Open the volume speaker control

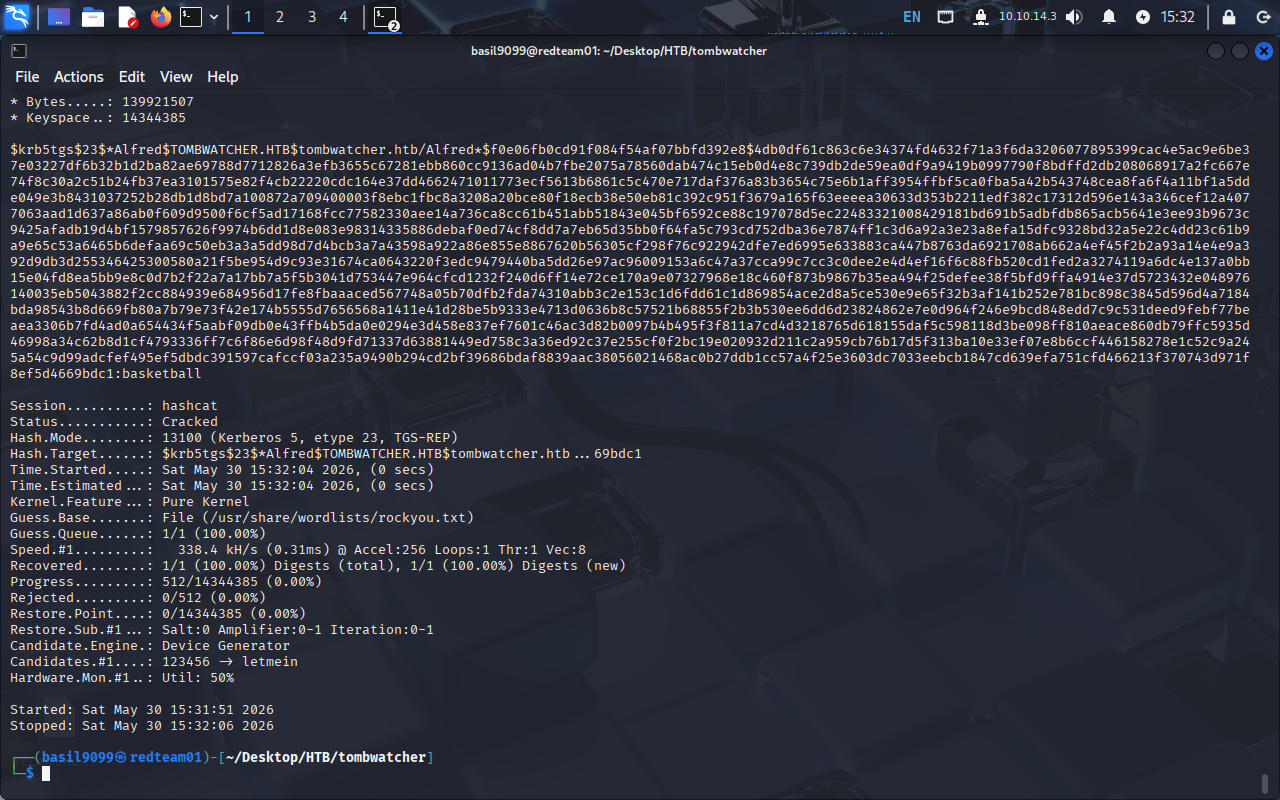pos(1074,17)
